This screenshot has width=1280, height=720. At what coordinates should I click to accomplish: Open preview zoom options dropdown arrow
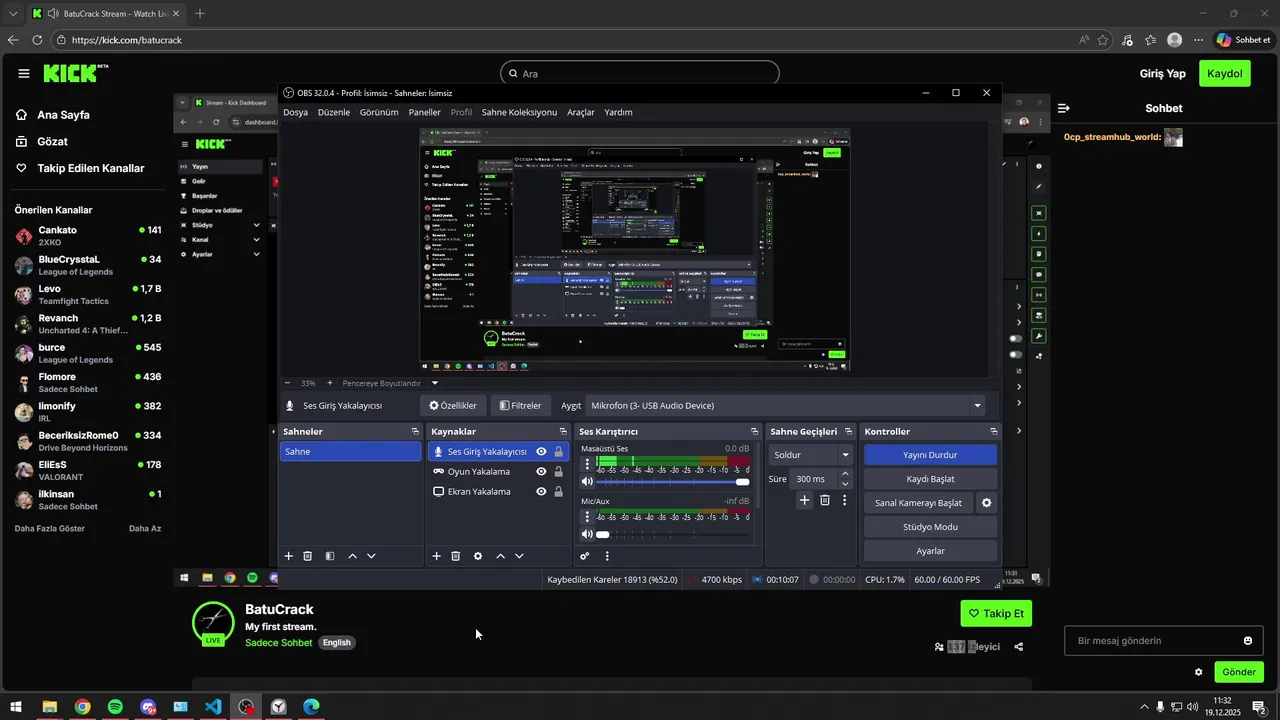click(435, 383)
